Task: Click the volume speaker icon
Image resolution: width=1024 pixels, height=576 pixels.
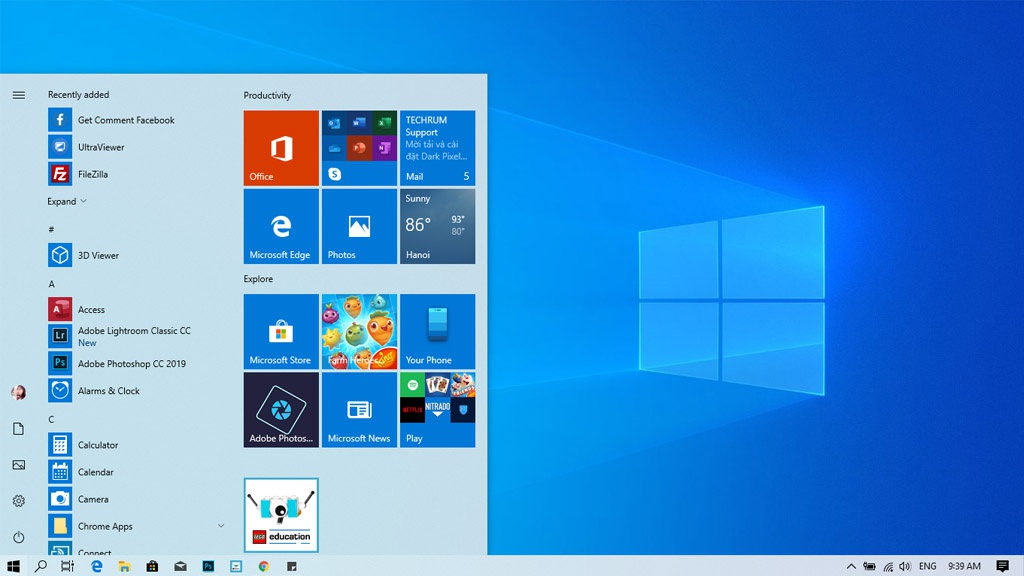Action: pyautogui.click(x=904, y=566)
